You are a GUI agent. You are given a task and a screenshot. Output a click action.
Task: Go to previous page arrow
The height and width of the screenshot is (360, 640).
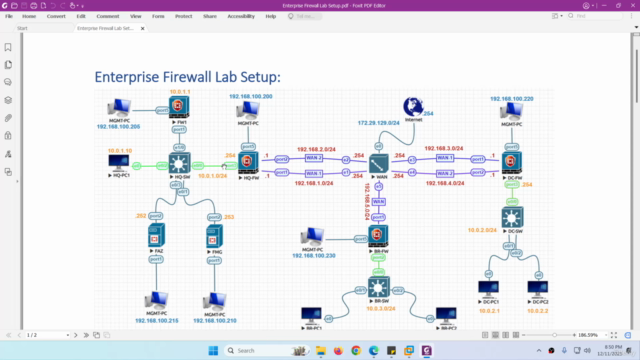(19, 335)
